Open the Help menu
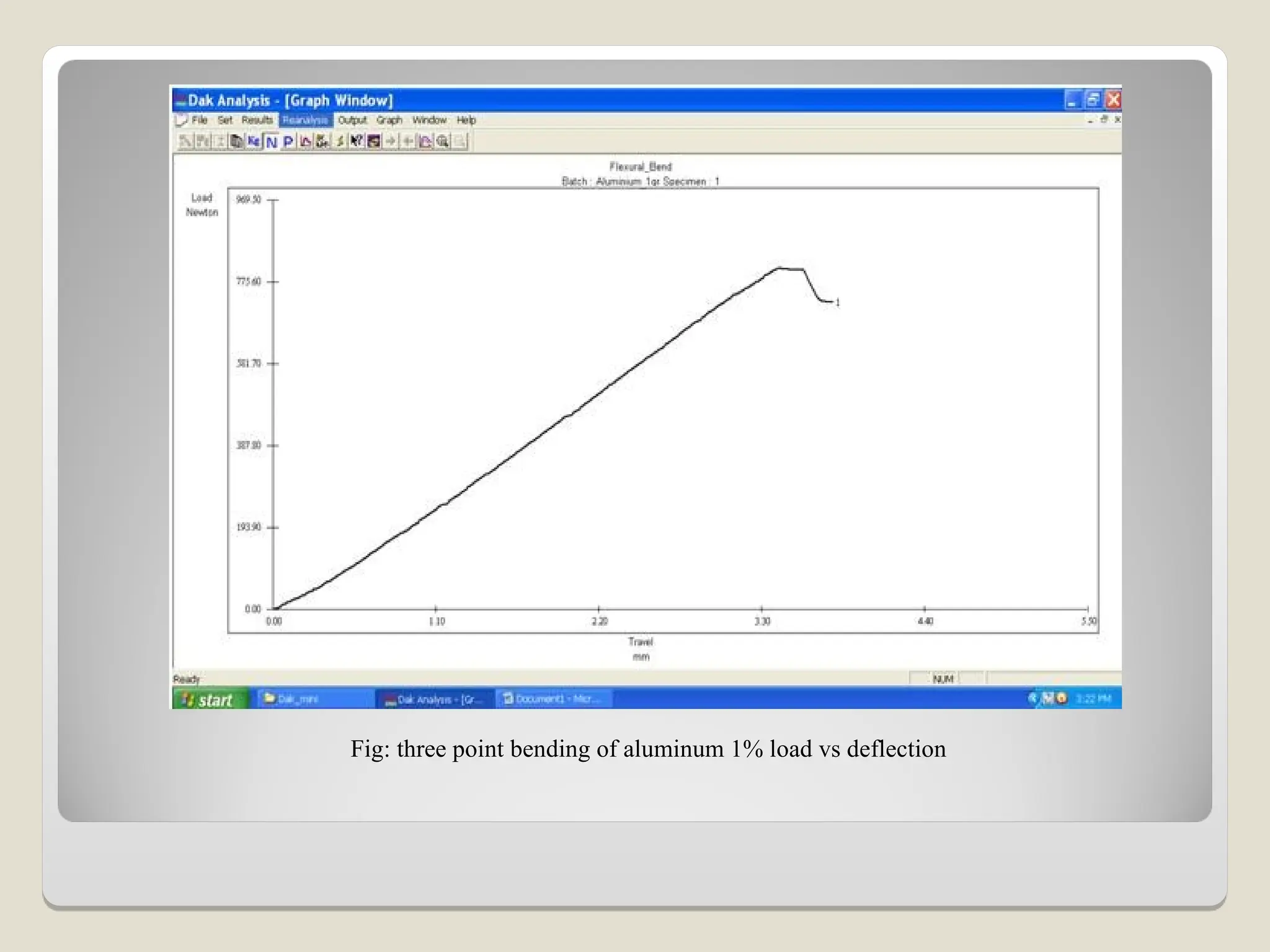The height and width of the screenshot is (952, 1270). [x=466, y=120]
